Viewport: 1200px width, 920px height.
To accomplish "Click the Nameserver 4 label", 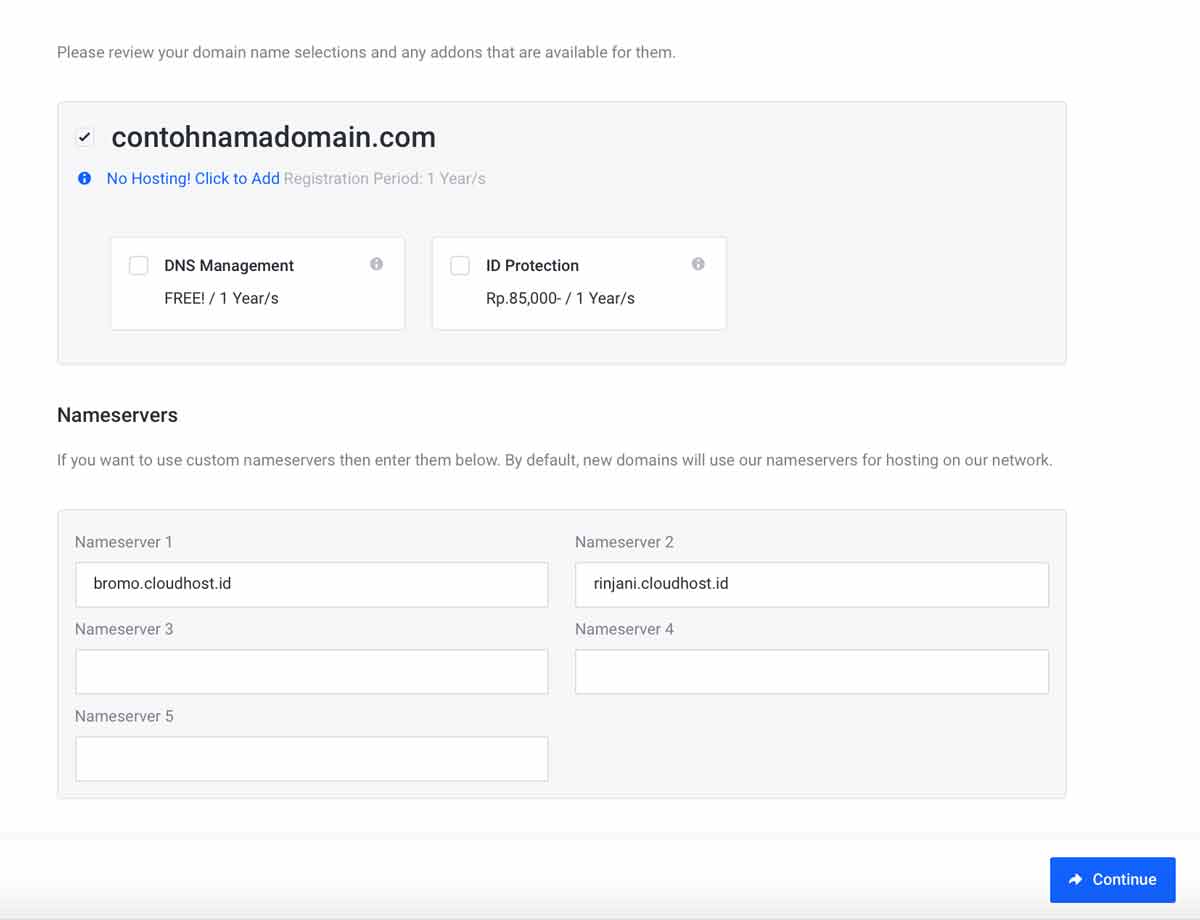I will tap(624, 629).
